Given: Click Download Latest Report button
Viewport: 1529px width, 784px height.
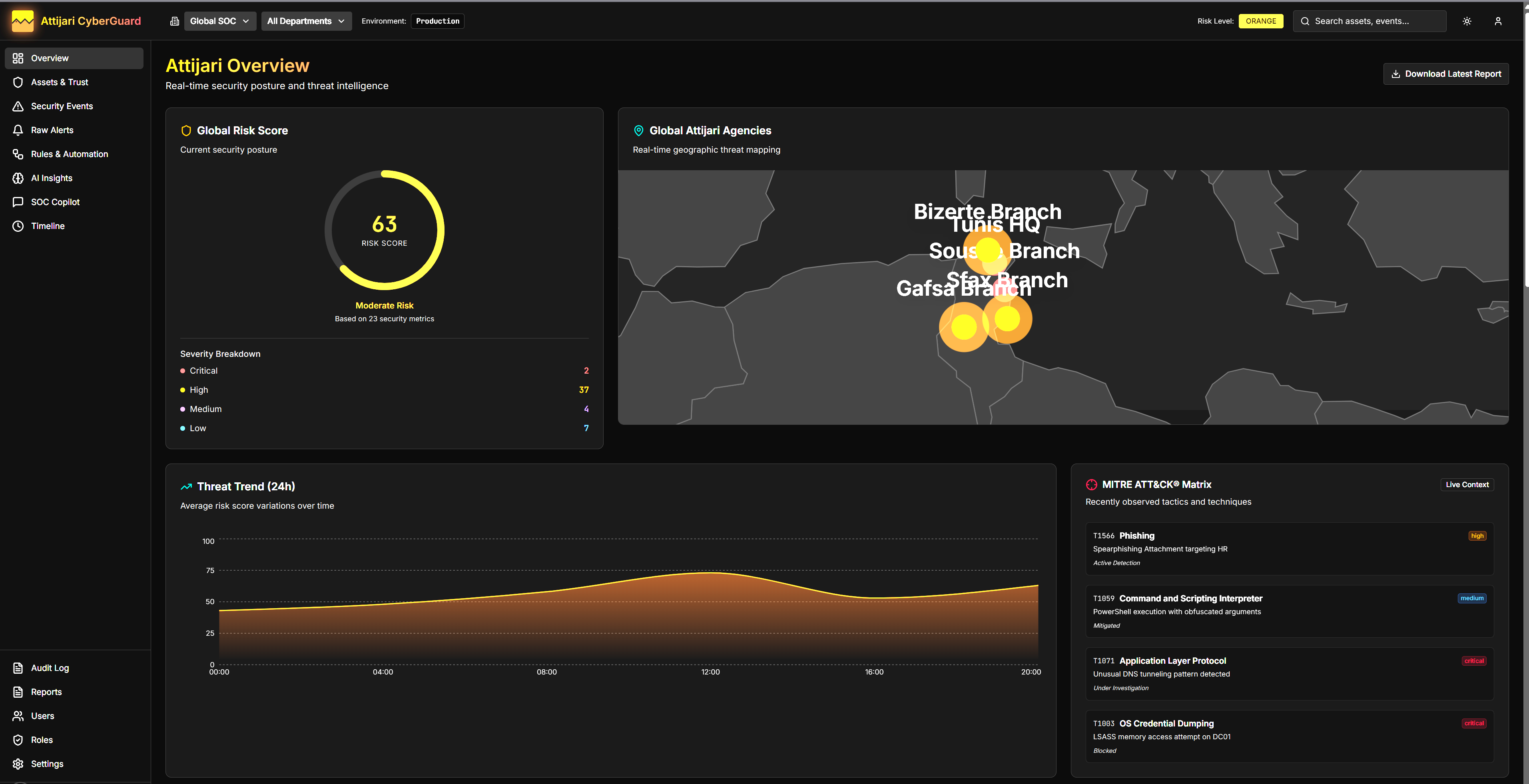Looking at the screenshot, I should tap(1446, 74).
